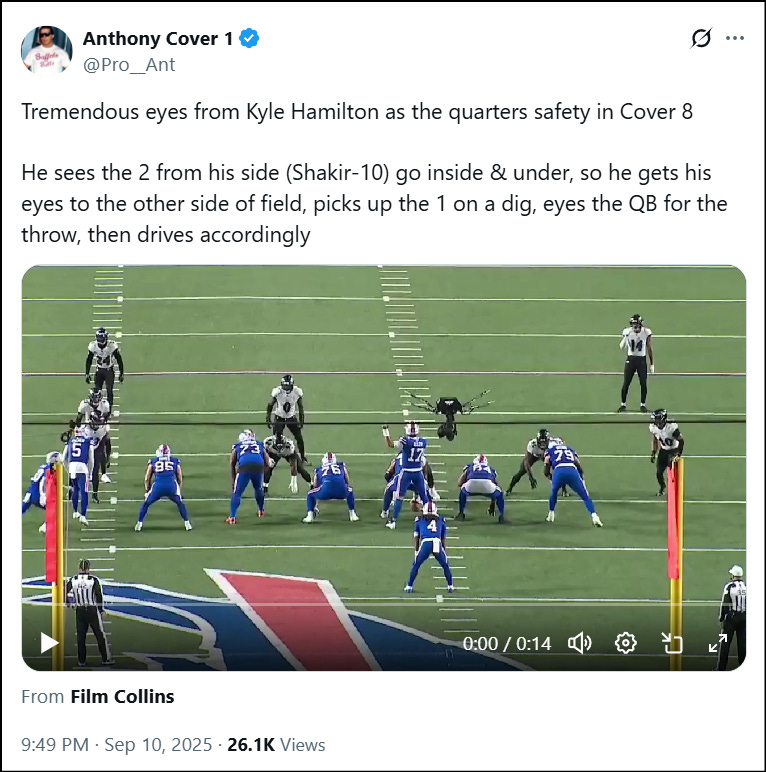The height and width of the screenshot is (772, 766).
Task: Click the Sep 10, 2025 date
Action: point(158,744)
